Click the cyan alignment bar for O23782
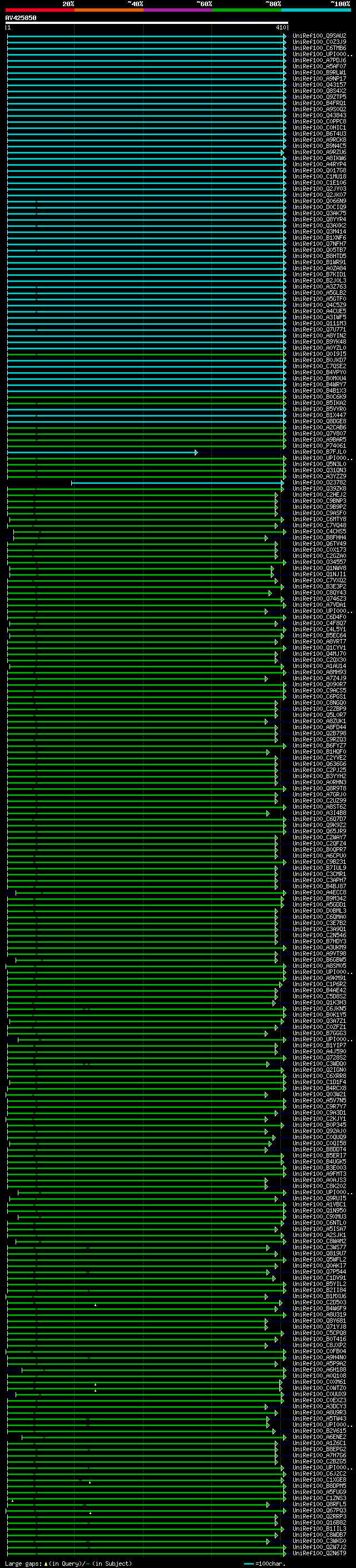Viewport: 356px width, 1568px height. (x=177, y=483)
